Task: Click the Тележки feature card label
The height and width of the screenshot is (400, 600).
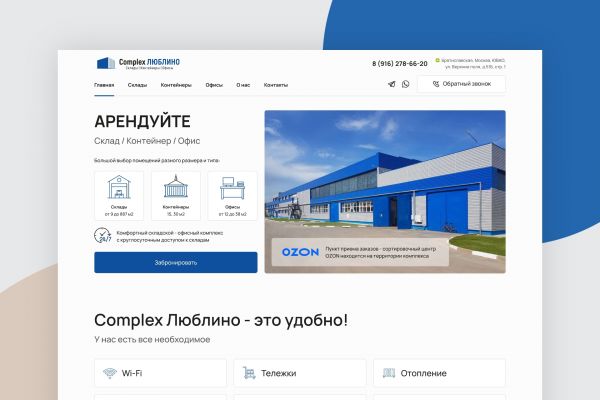Action: click(x=279, y=373)
